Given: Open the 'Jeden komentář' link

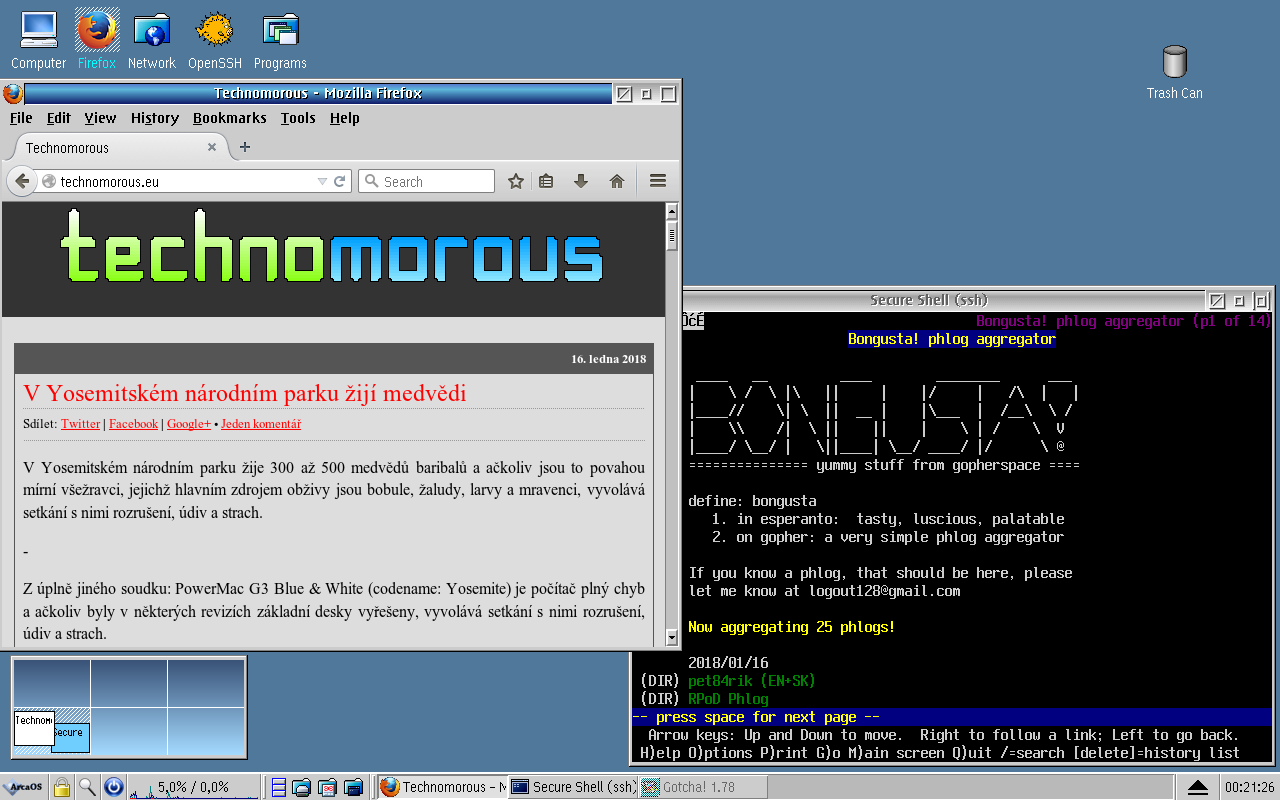Looking at the screenshot, I should pyautogui.click(x=261, y=424).
